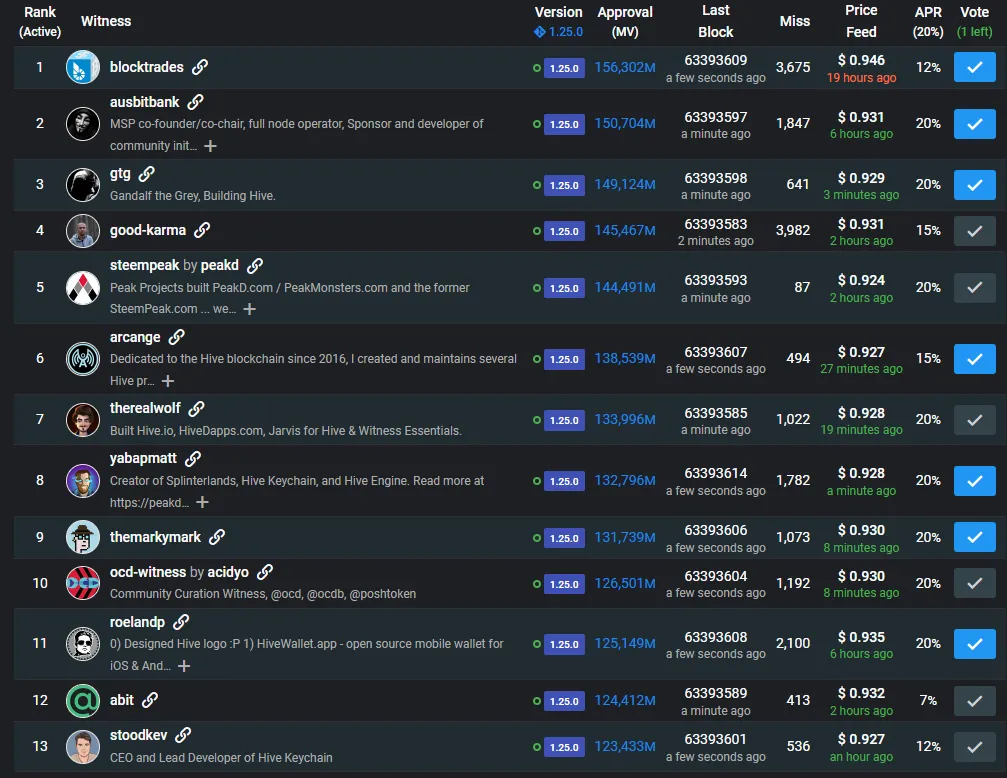The image size is (1007, 778).
Task: Open the themarkymark witness name
Action: click(155, 537)
